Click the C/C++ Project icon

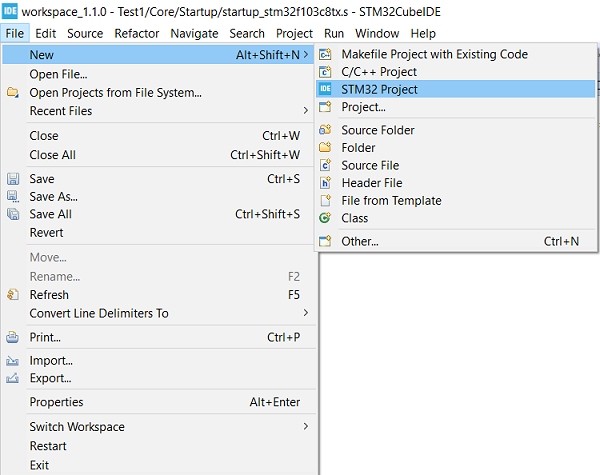(324, 72)
